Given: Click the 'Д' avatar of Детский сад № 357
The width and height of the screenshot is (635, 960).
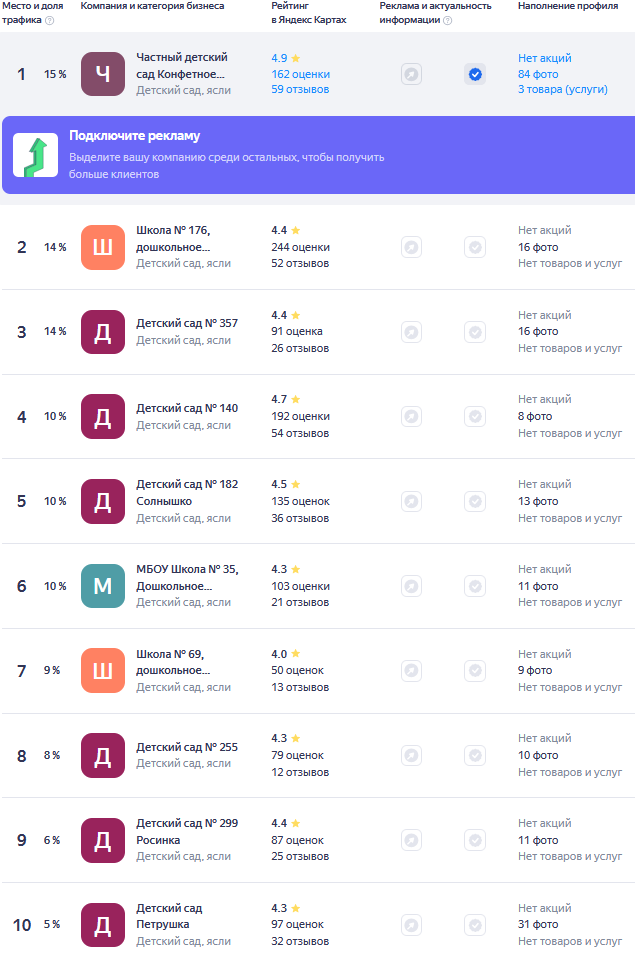Looking at the screenshot, I should tap(103, 332).
